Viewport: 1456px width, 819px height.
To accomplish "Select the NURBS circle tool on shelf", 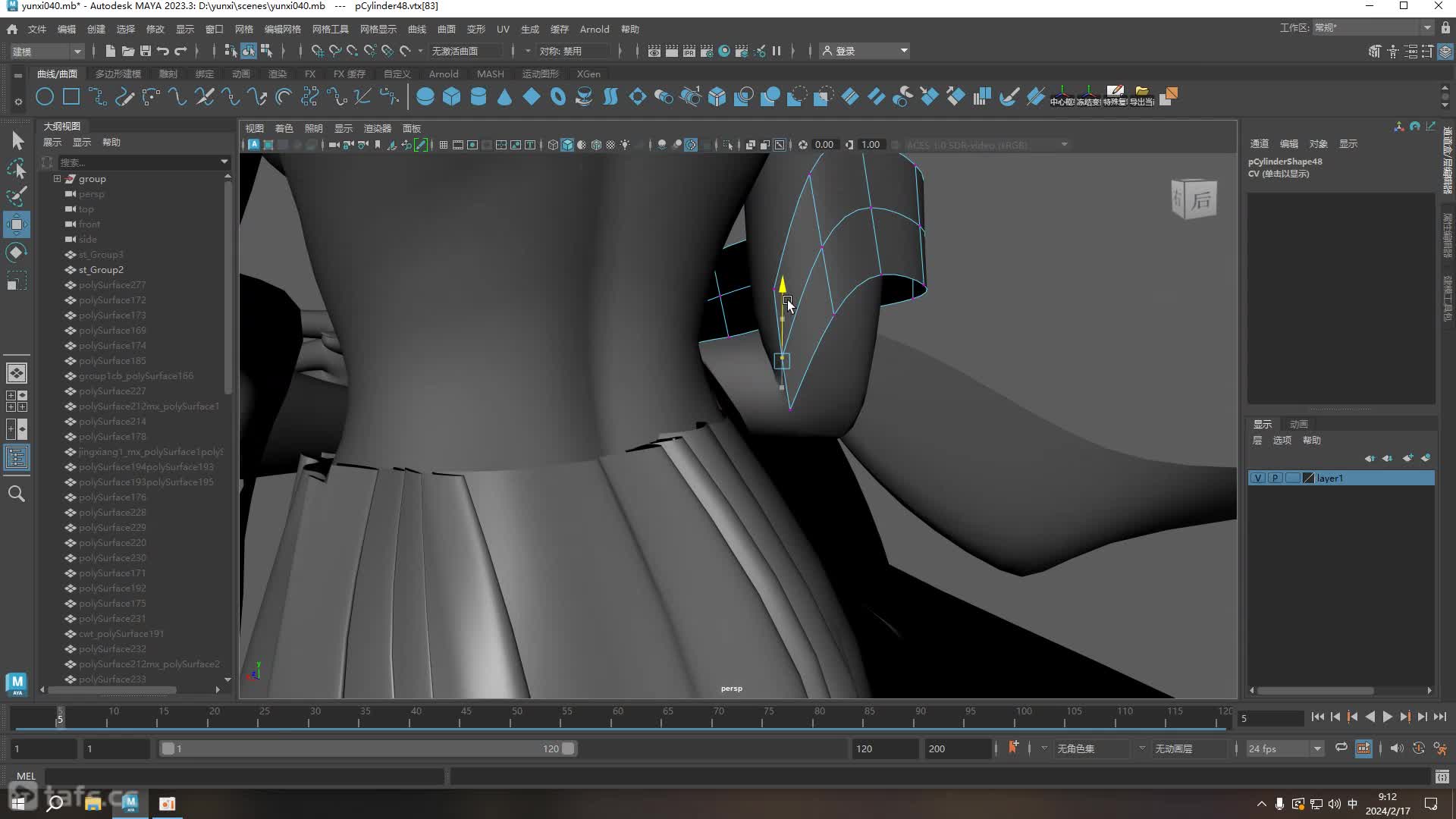I will [x=45, y=96].
